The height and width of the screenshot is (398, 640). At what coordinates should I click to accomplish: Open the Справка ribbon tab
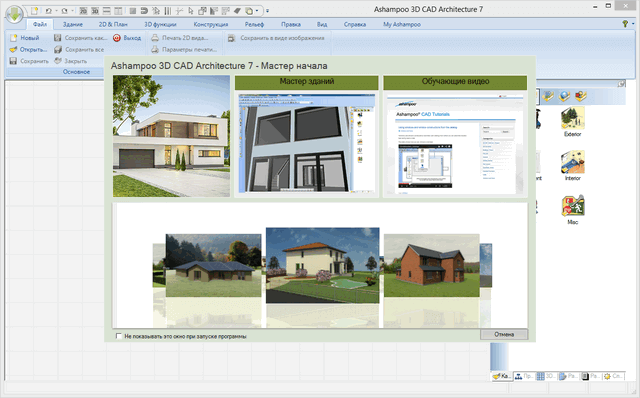click(355, 24)
